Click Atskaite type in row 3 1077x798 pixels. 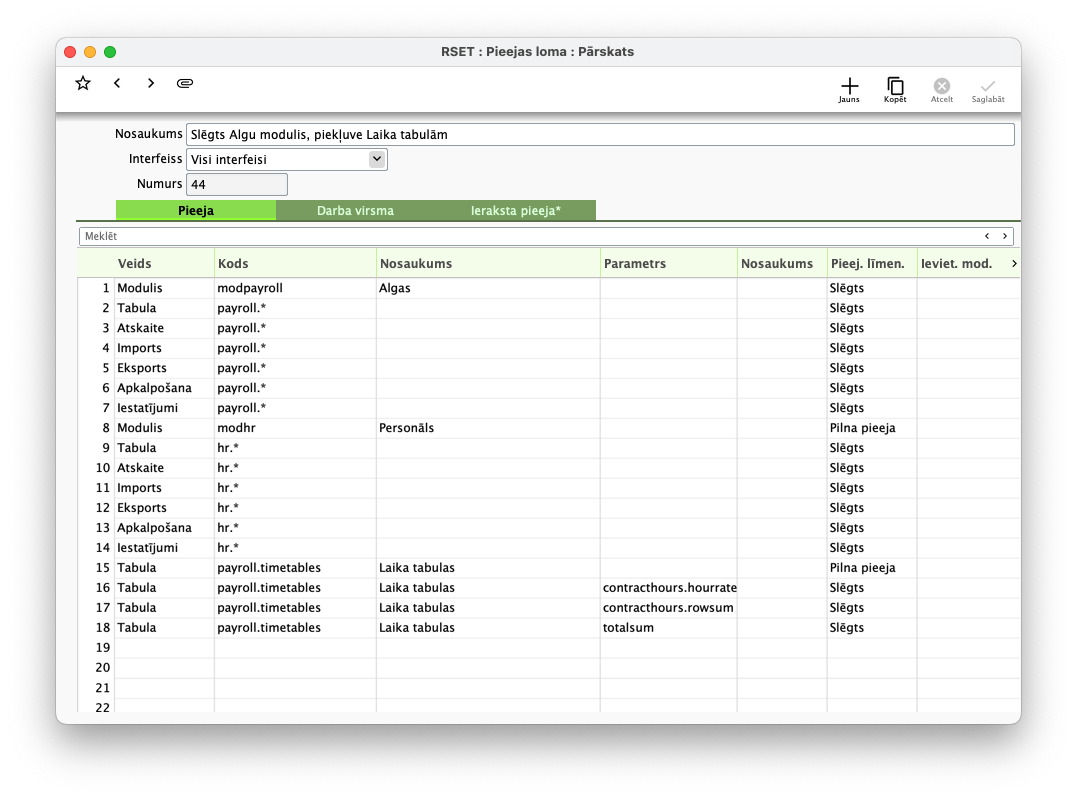click(x=164, y=328)
